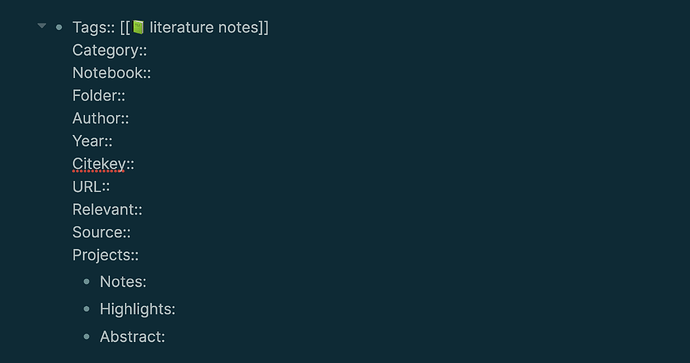Place cursor after URL:: attribute
Viewport: 690px width, 363px height.
pos(111,187)
